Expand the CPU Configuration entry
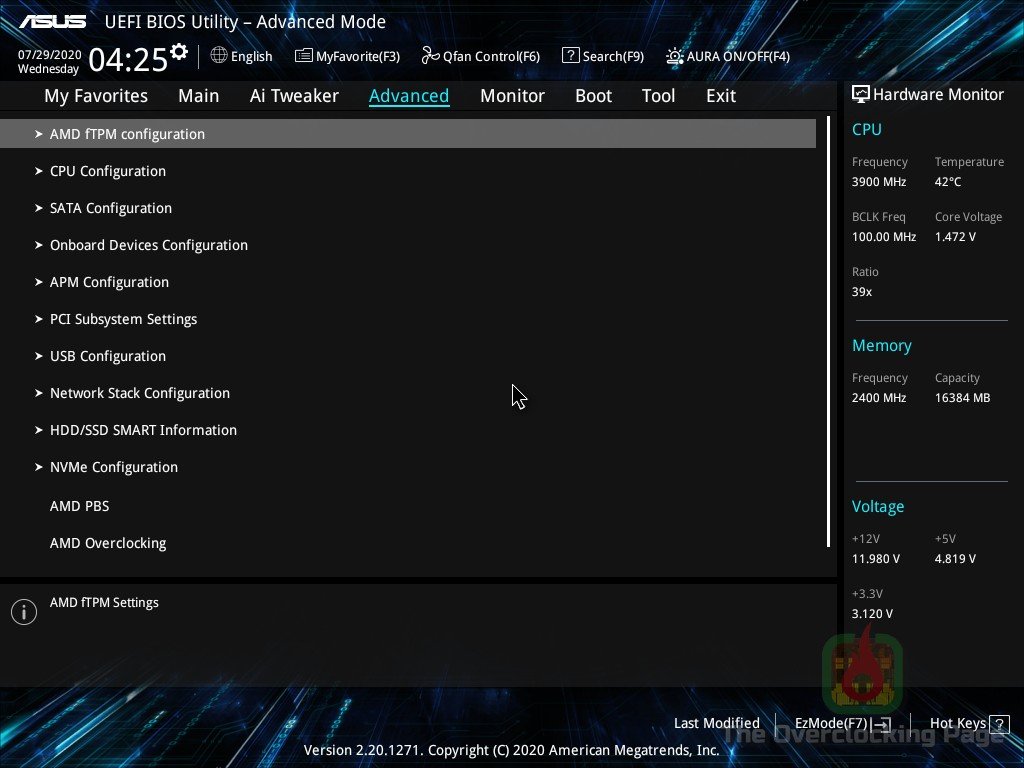 click(107, 171)
